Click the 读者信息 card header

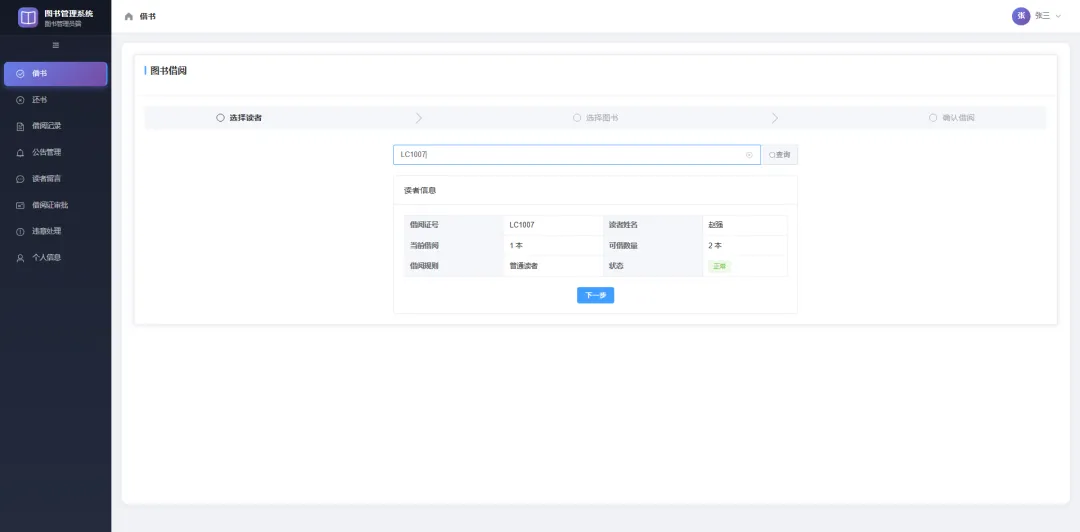595,190
